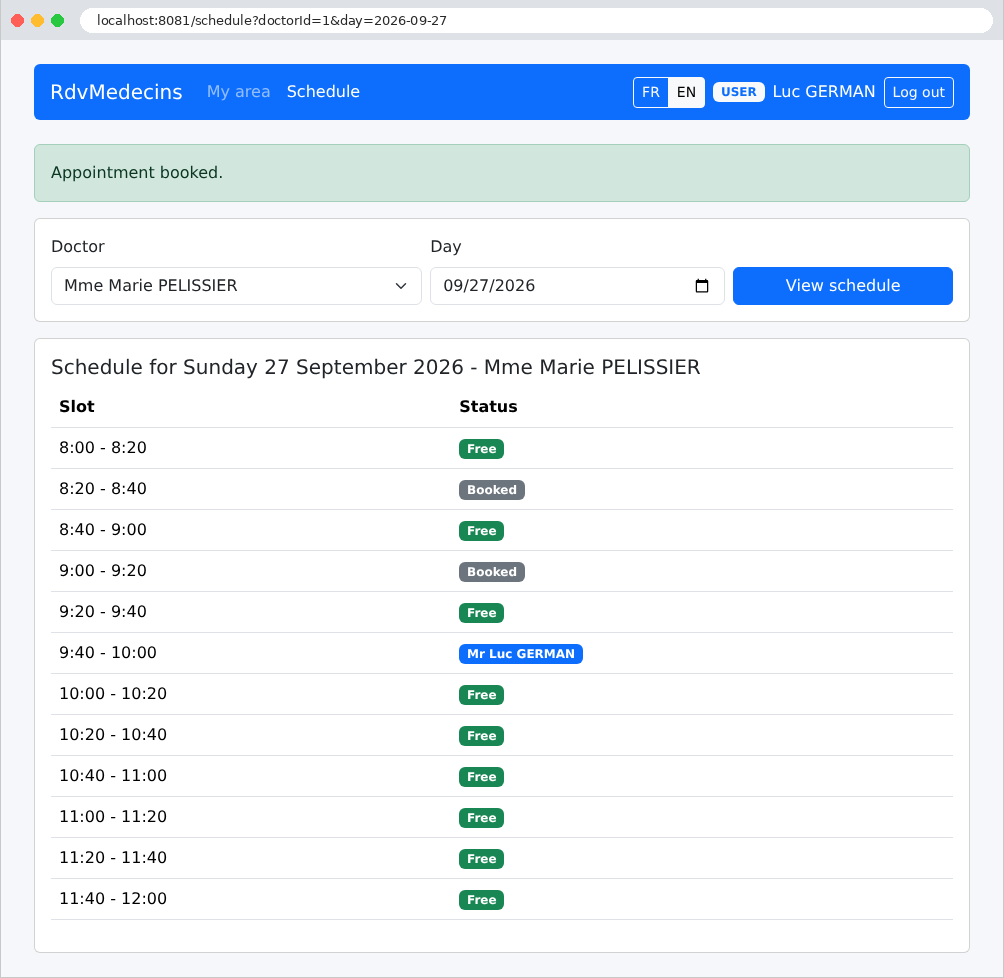Click the Appointment booked. alert message
Viewport: 1004px width, 978px height.
tap(502, 173)
